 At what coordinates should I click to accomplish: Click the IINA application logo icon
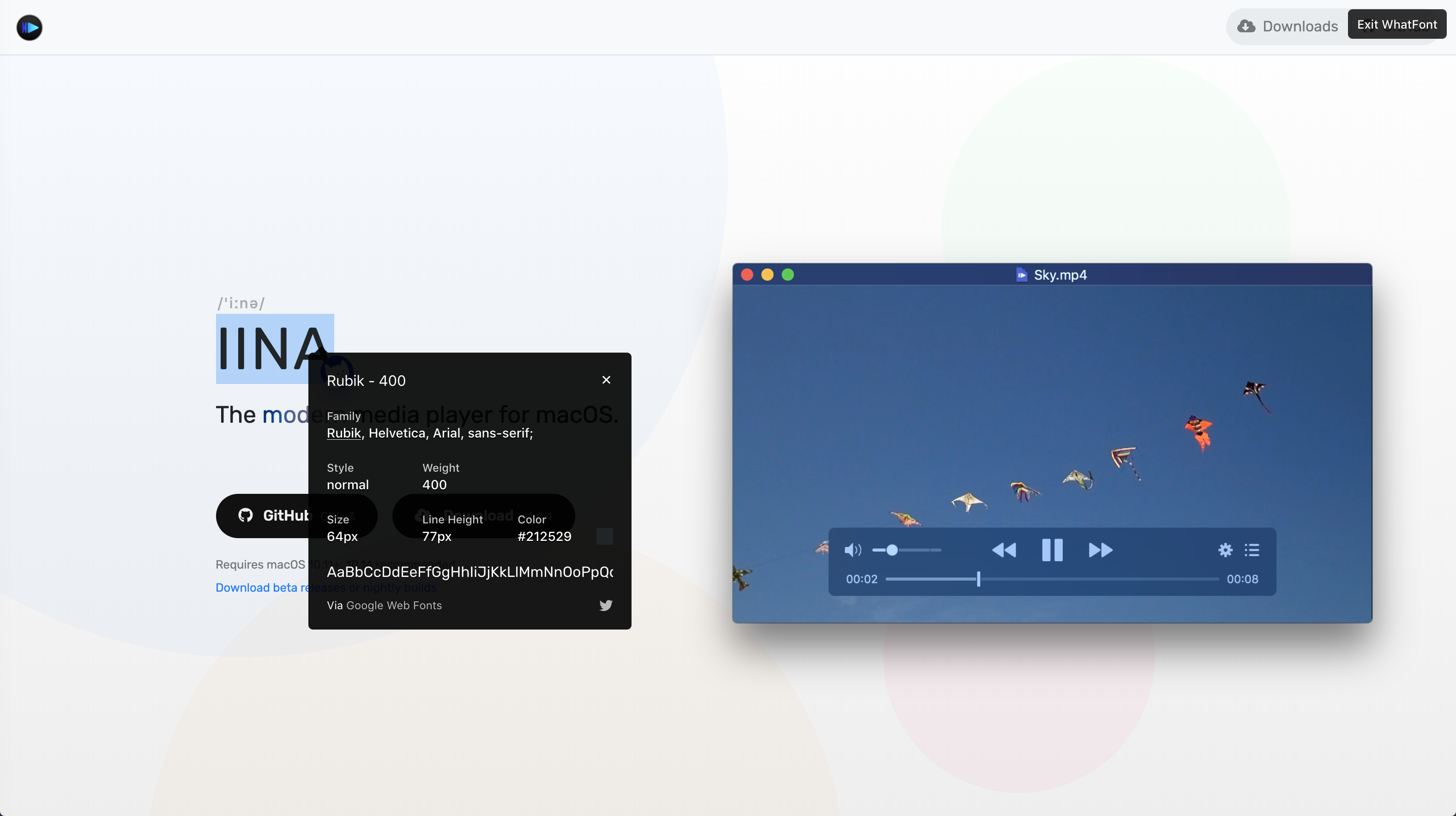pos(29,27)
